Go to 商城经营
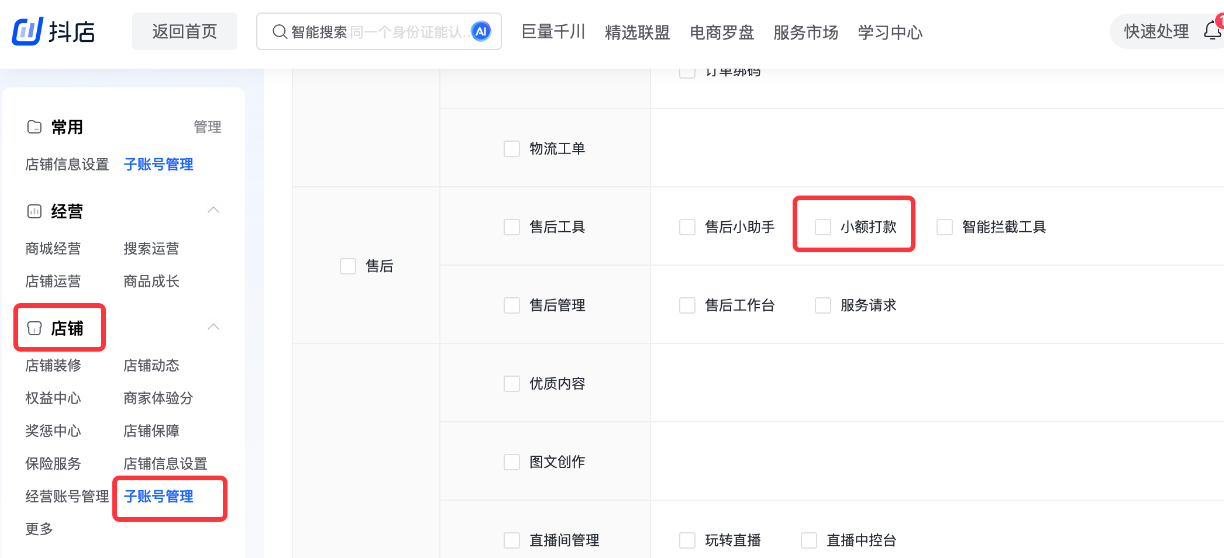 coord(53,249)
